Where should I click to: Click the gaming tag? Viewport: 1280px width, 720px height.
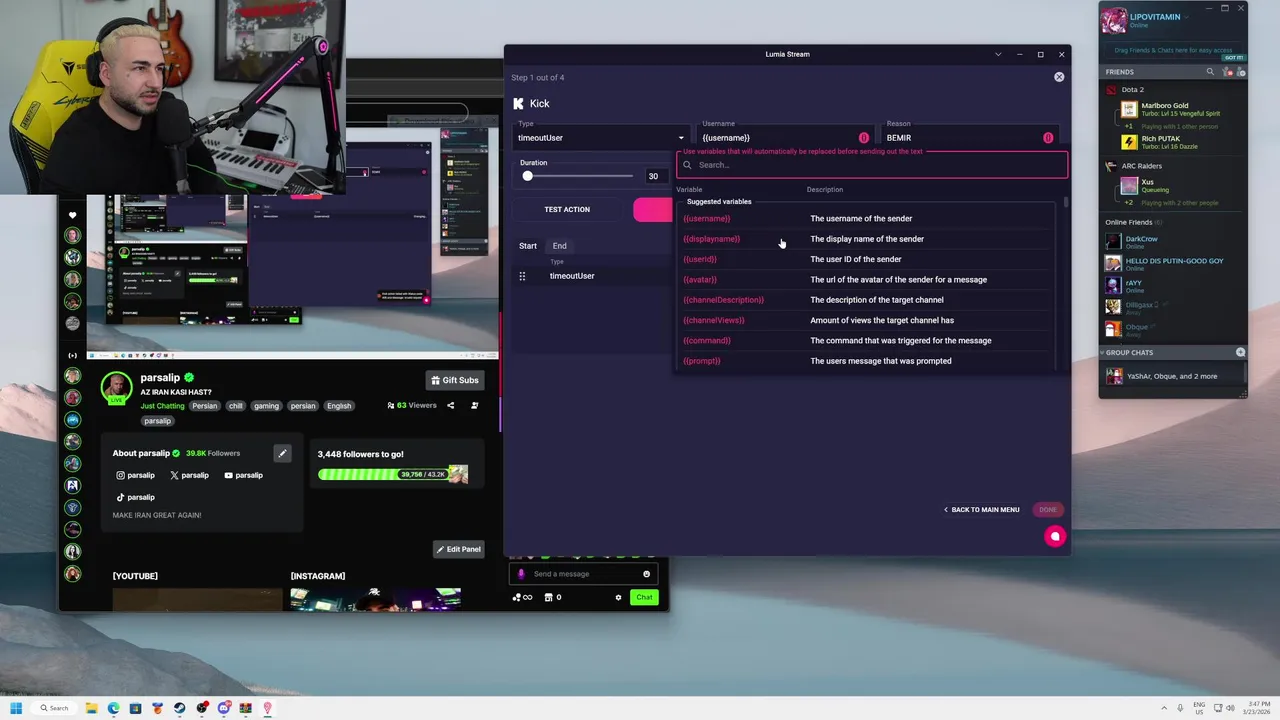tap(266, 406)
